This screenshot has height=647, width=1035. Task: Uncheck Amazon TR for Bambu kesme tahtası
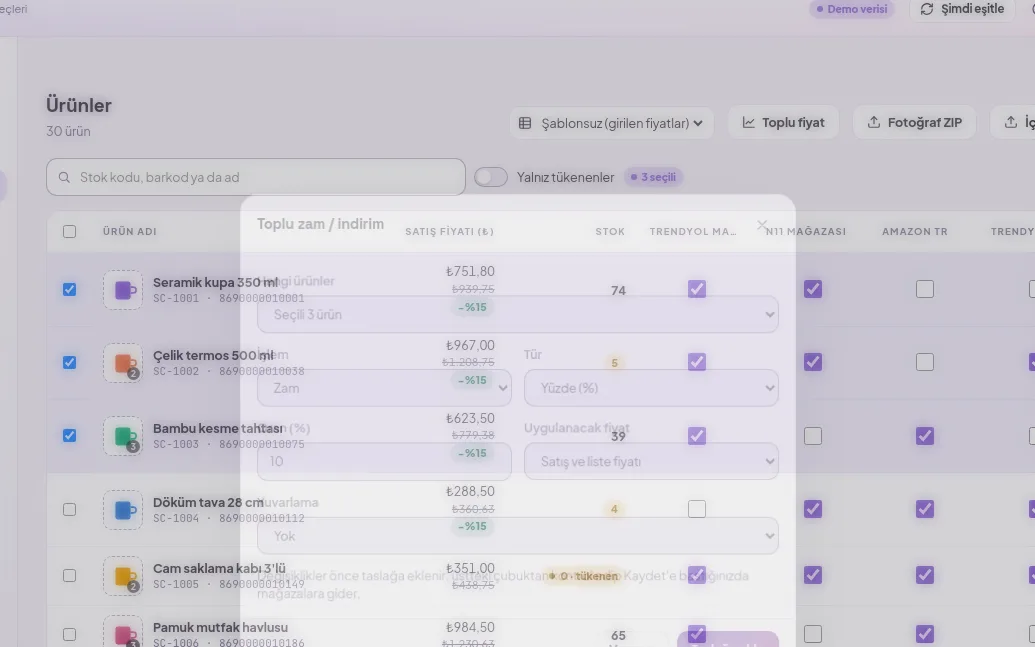click(925, 436)
